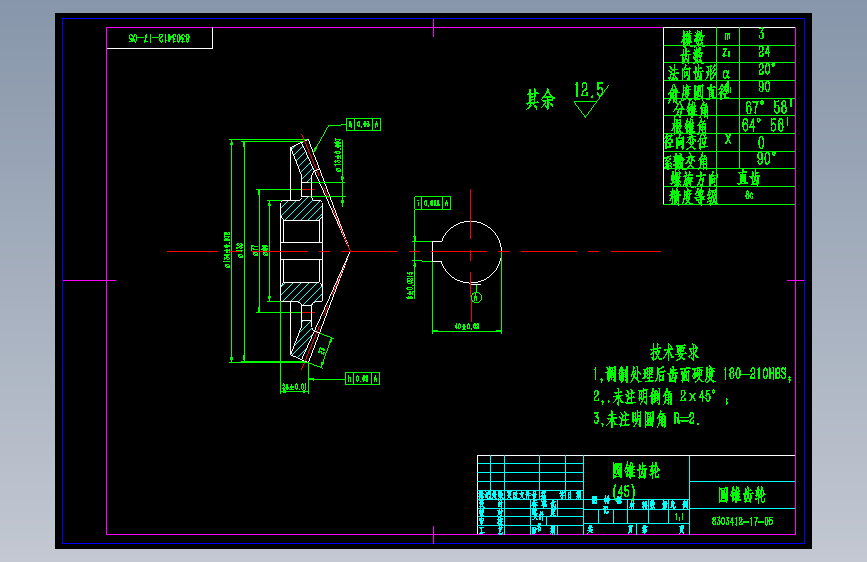Click the 模数 label in the gear table
The image size is (867, 562).
[x=692, y=38]
